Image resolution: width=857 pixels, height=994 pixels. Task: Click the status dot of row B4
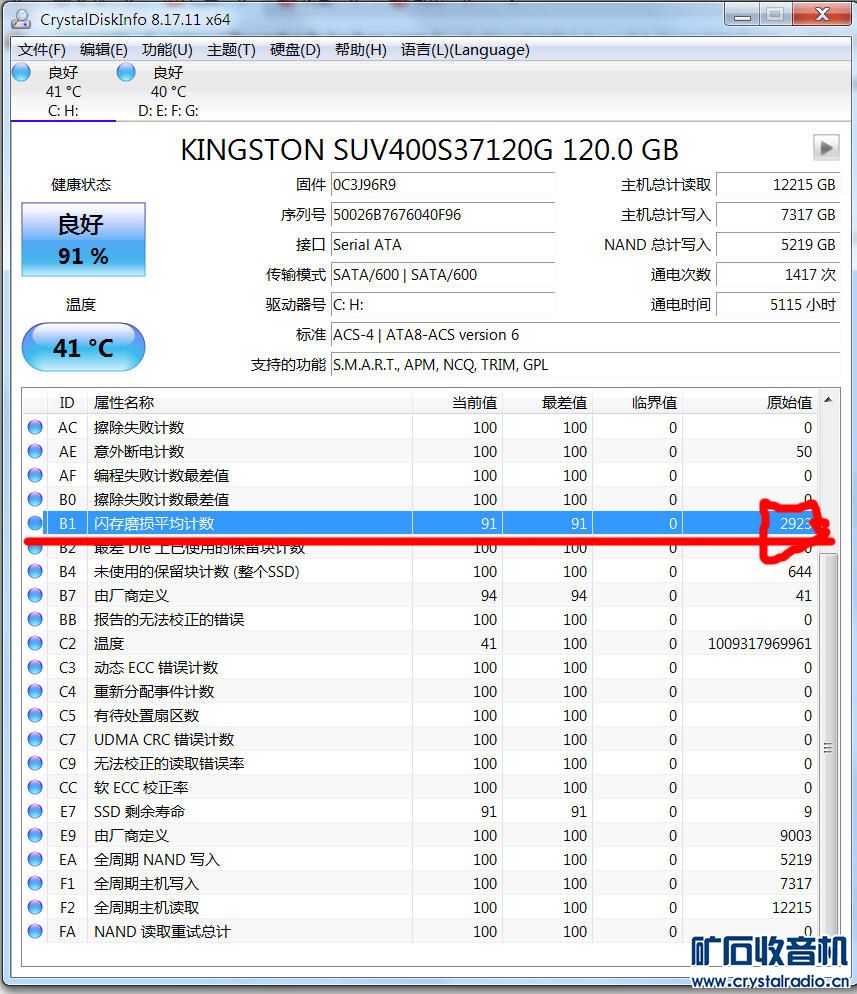[x=35, y=571]
